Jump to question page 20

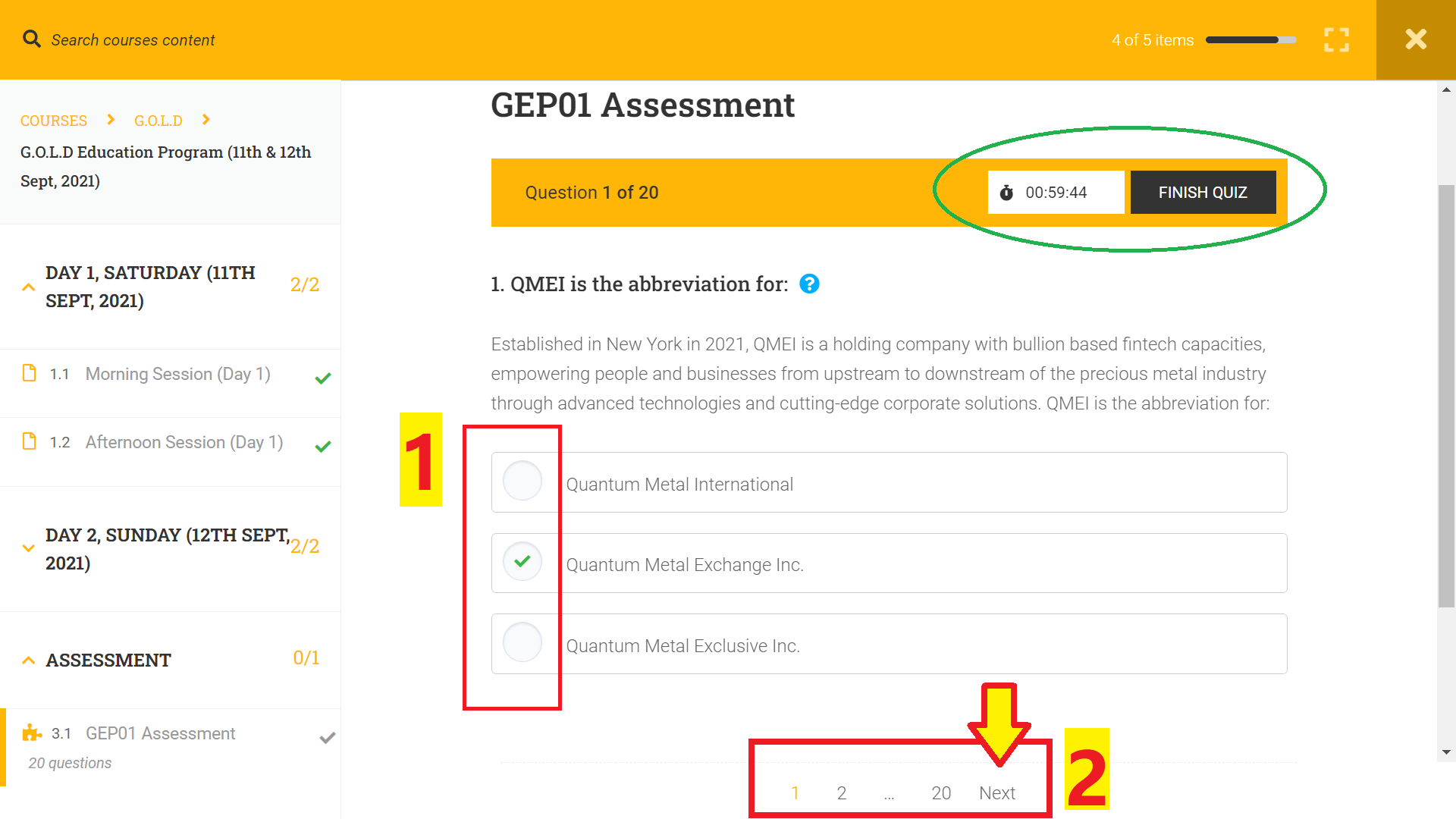point(940,793)
